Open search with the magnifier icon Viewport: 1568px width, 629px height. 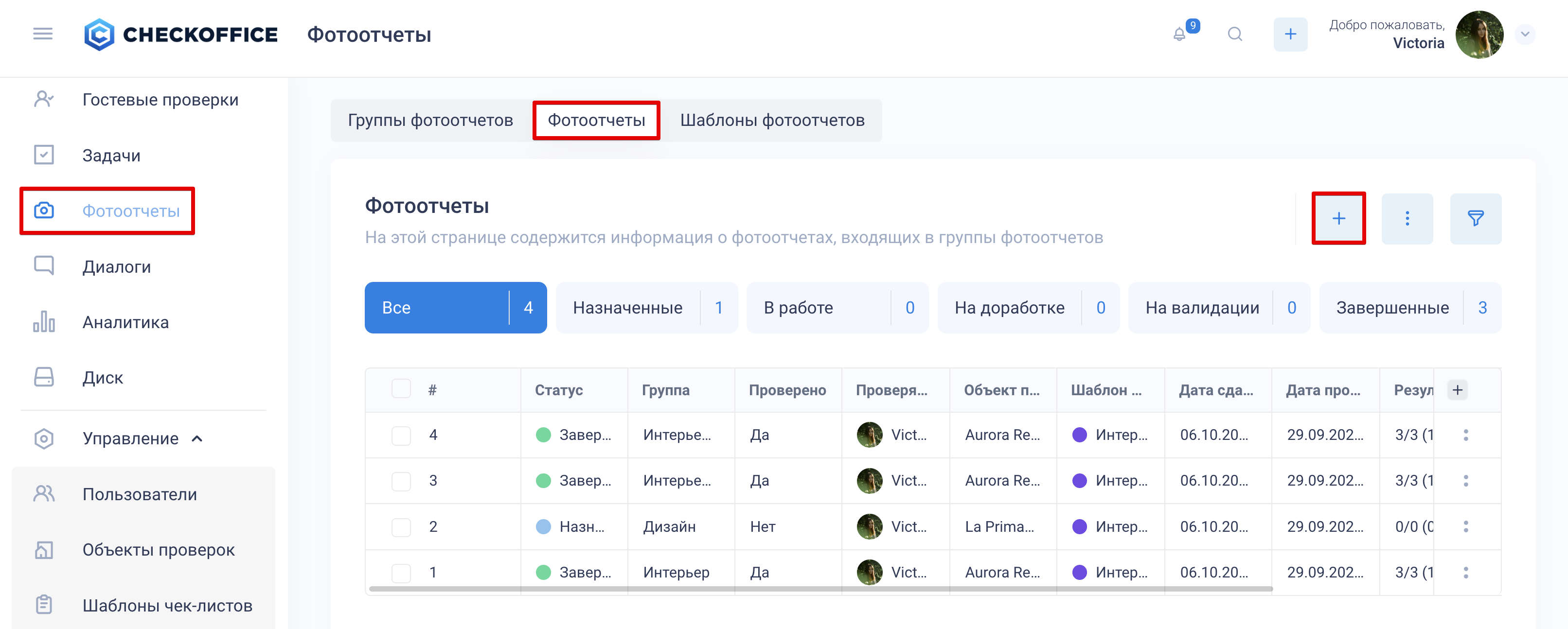tap(1234, 35)
